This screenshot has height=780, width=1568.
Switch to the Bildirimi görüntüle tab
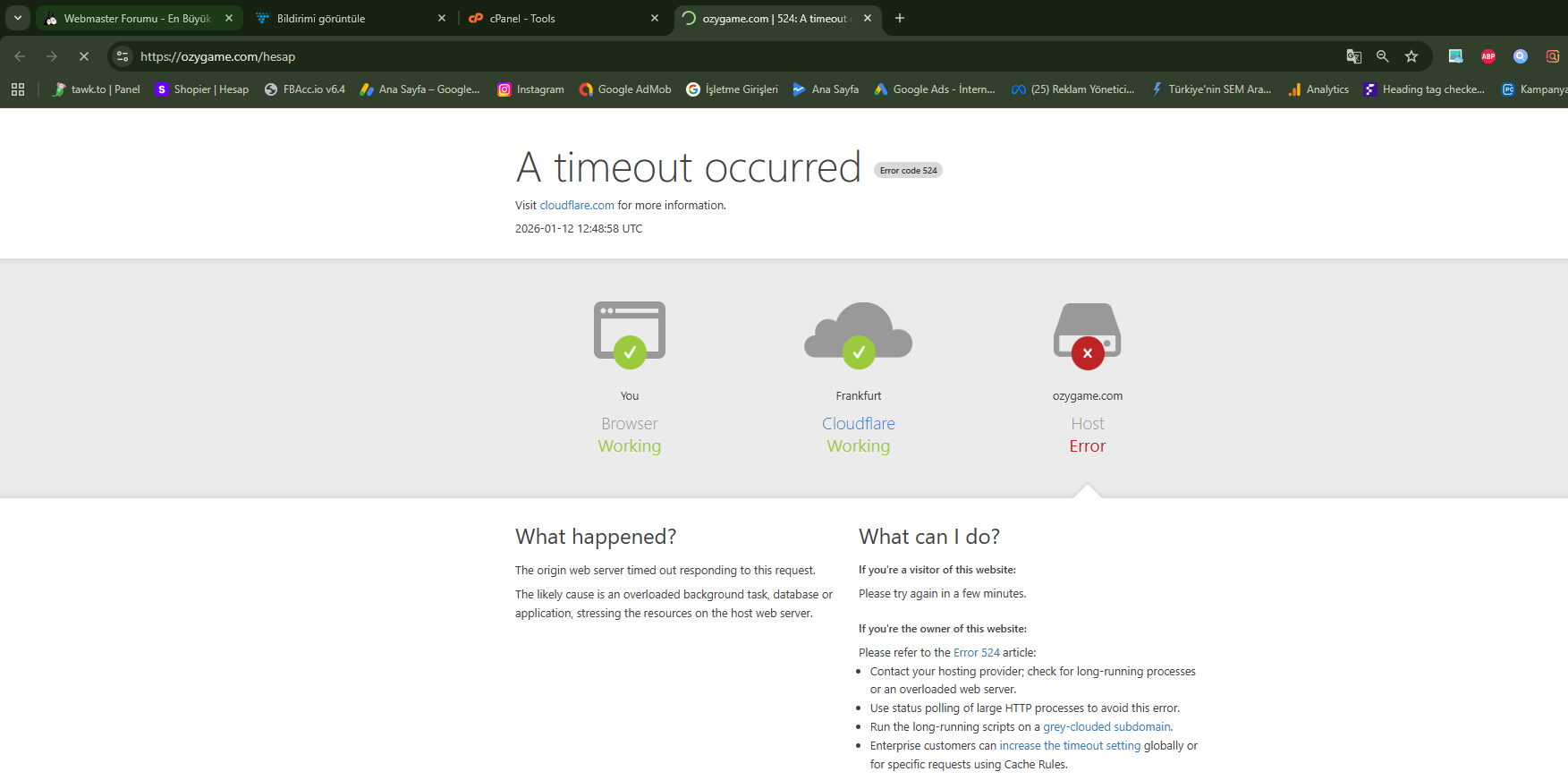pos(351,18)
